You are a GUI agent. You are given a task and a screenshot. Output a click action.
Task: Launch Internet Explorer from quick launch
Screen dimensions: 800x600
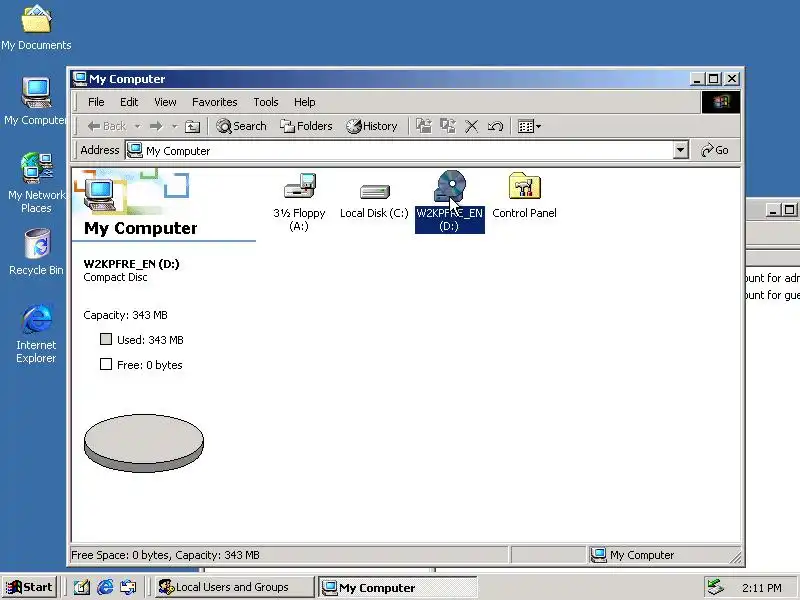tap(105, 587)
